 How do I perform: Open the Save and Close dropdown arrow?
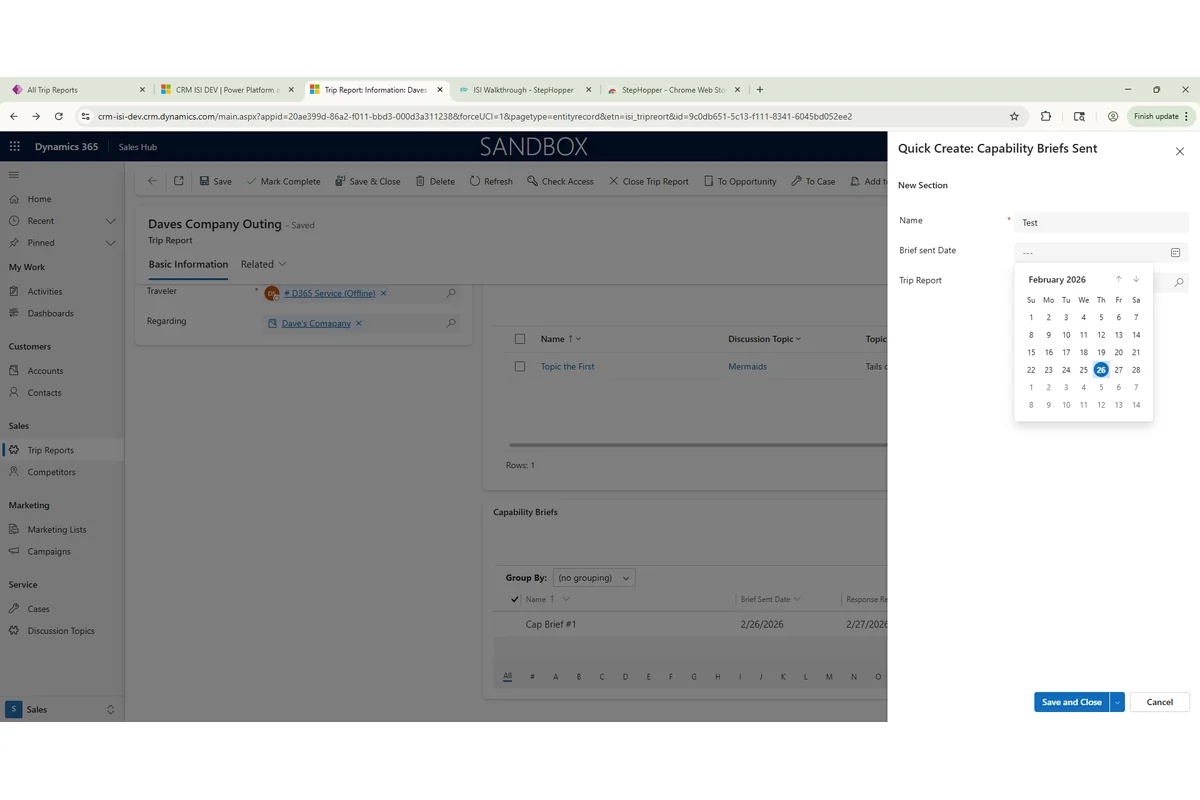1116,702
